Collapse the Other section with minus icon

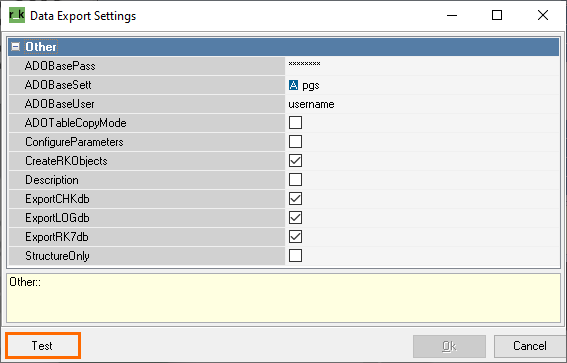click(15, 47)
